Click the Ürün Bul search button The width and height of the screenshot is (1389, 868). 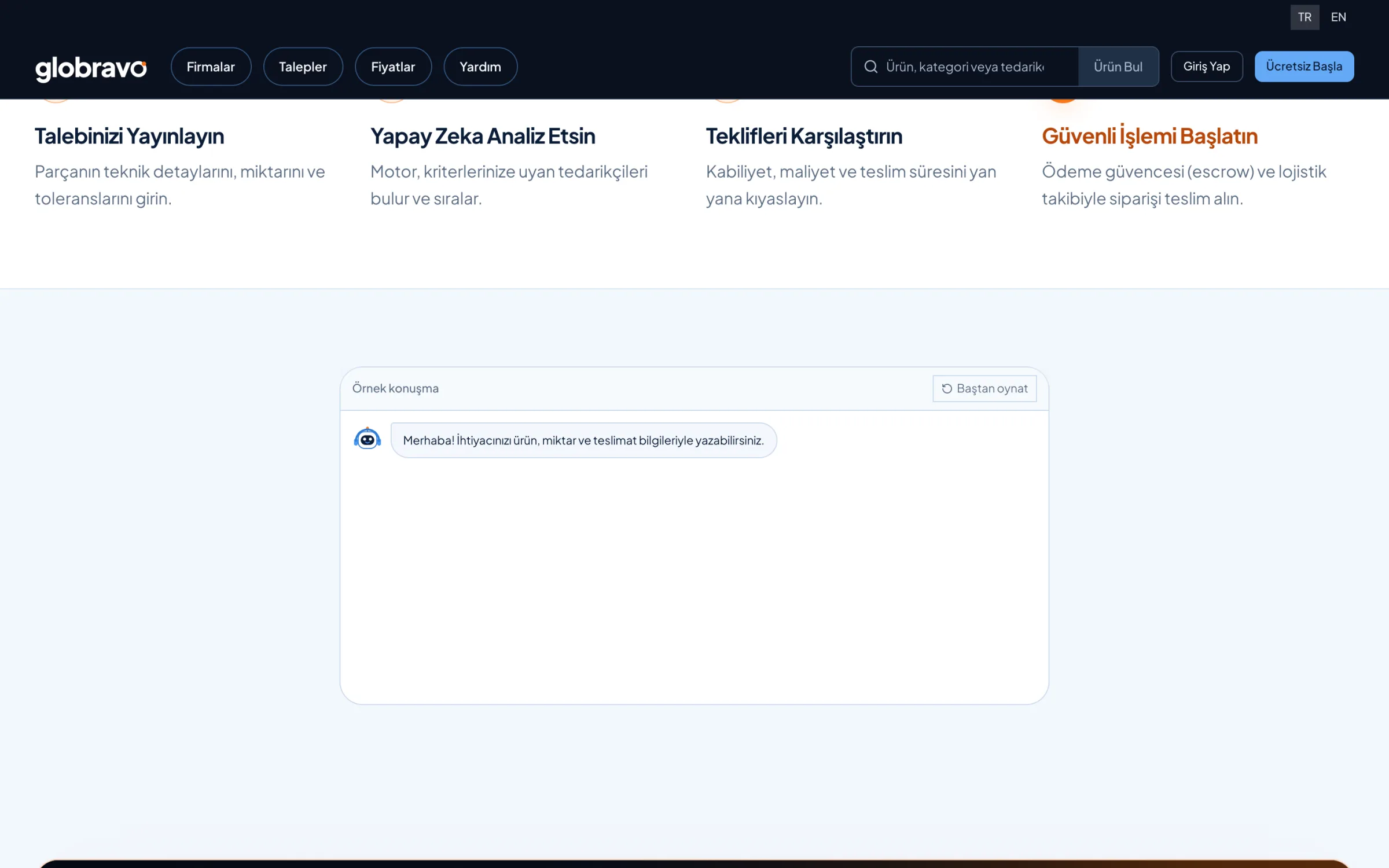1118,67
